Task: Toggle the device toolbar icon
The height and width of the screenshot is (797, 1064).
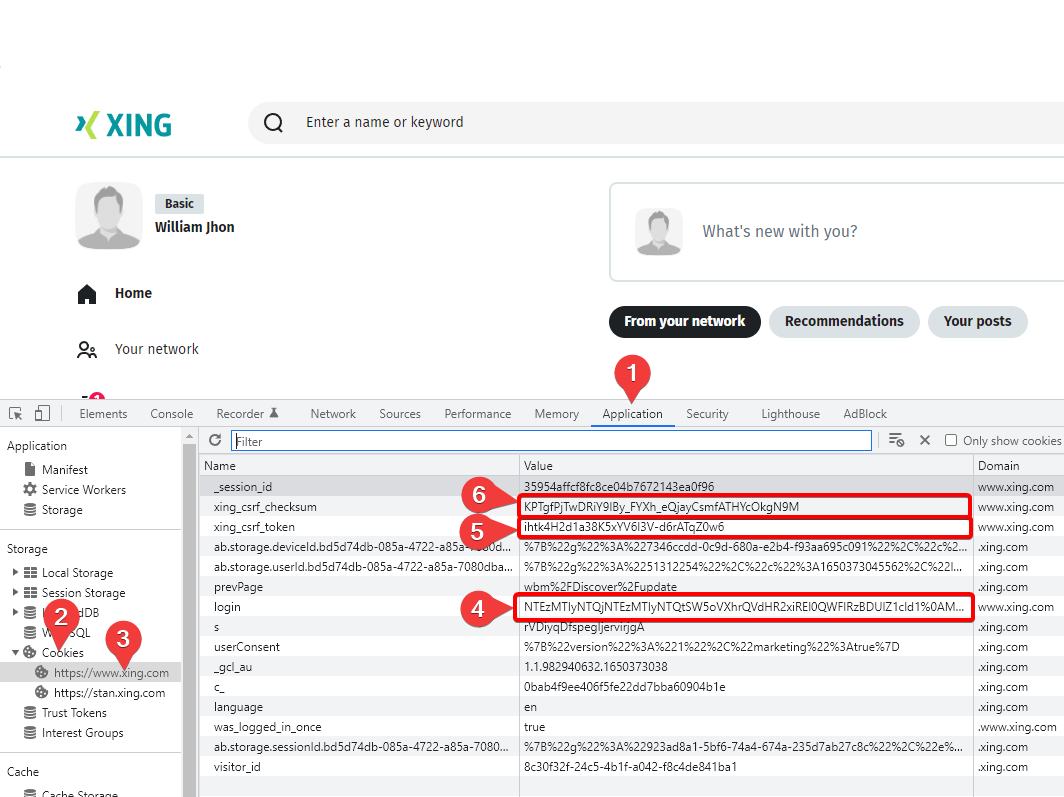Action: click(x=42, y=413)
